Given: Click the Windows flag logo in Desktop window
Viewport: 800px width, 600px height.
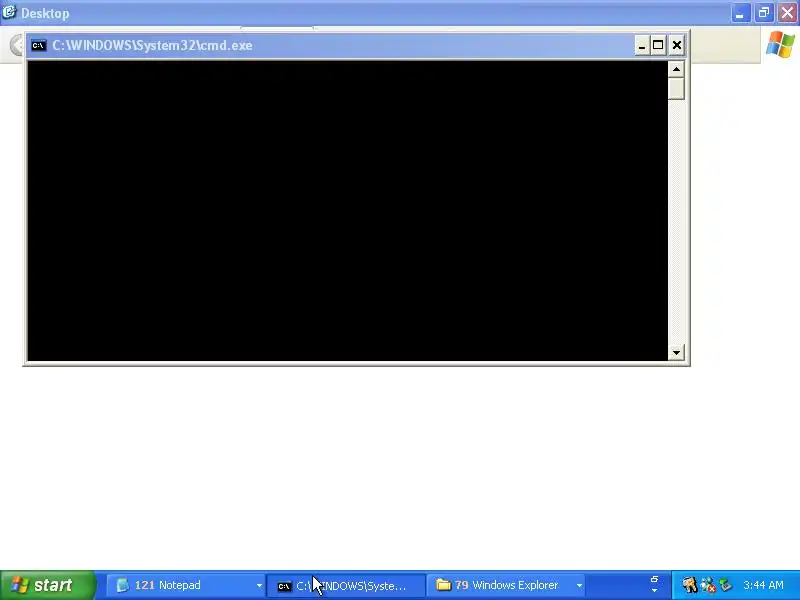Looking at the screenshot, I should (x=780, y=44).
